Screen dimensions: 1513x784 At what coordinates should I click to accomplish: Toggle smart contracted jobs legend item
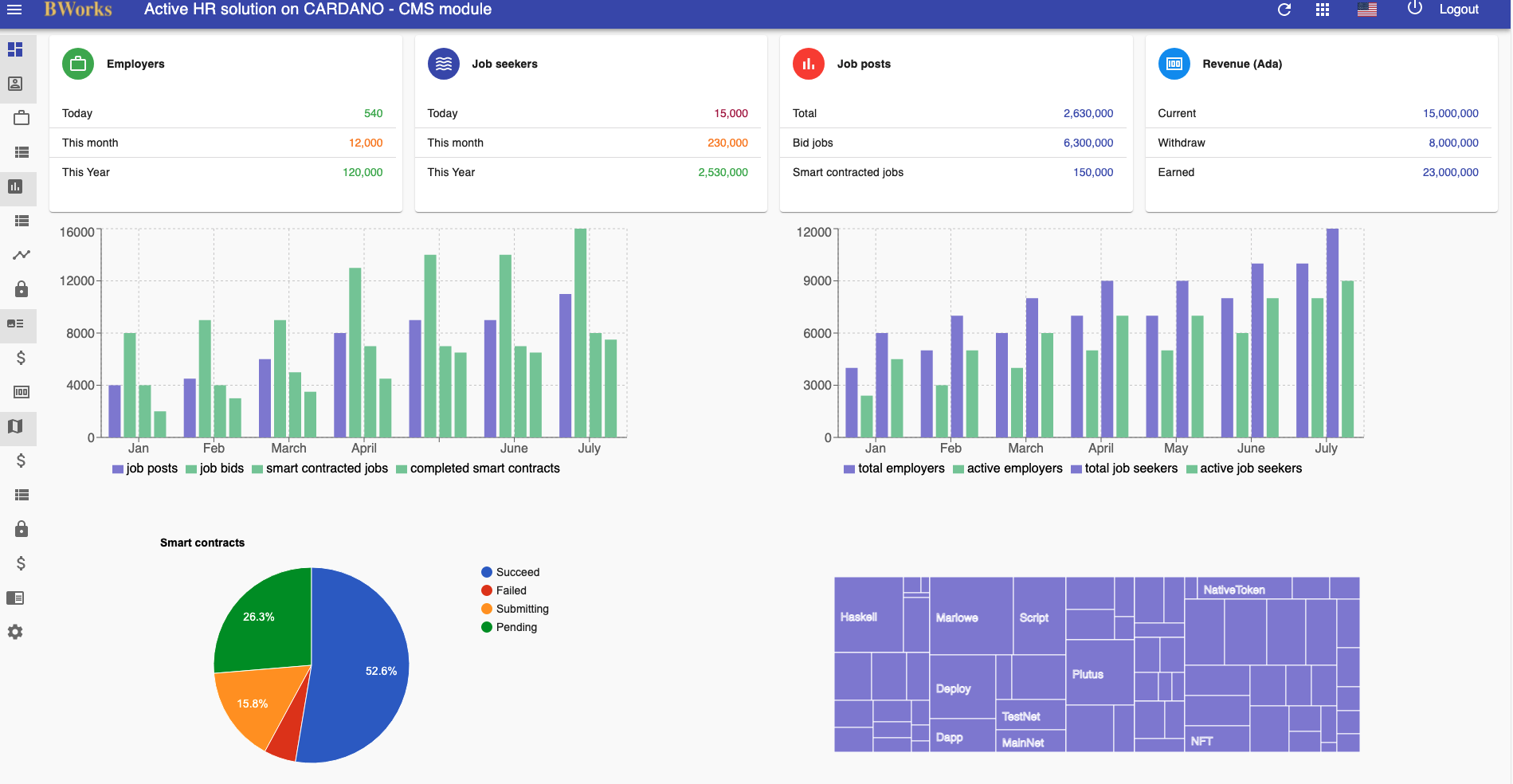(x=320, y=468)
